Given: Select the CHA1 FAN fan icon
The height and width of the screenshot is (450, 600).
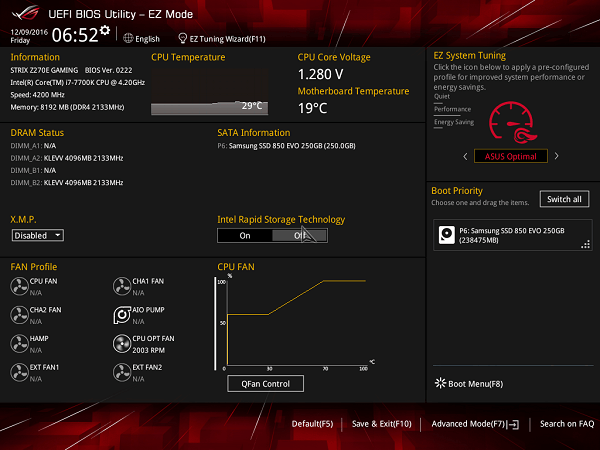Looking at the screenshot, I should (122, 286).
